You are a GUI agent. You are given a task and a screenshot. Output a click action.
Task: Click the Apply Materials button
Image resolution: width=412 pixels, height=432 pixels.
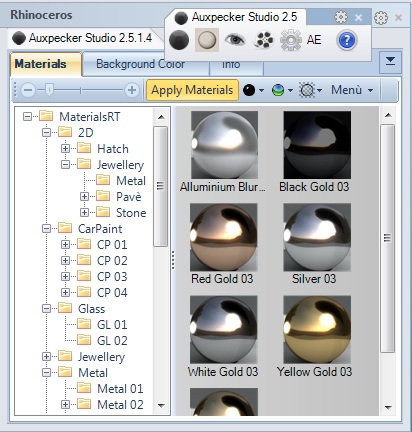point(192,90)
